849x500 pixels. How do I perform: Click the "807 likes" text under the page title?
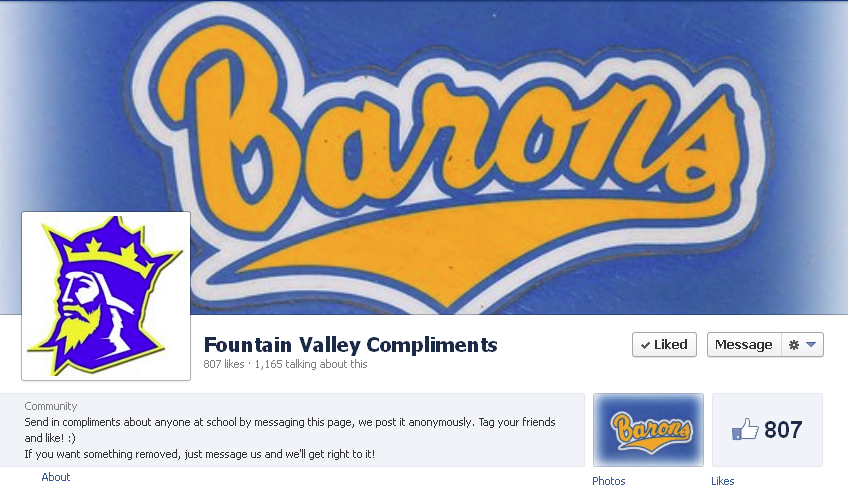pyautogui.click(x=223, y=365)
